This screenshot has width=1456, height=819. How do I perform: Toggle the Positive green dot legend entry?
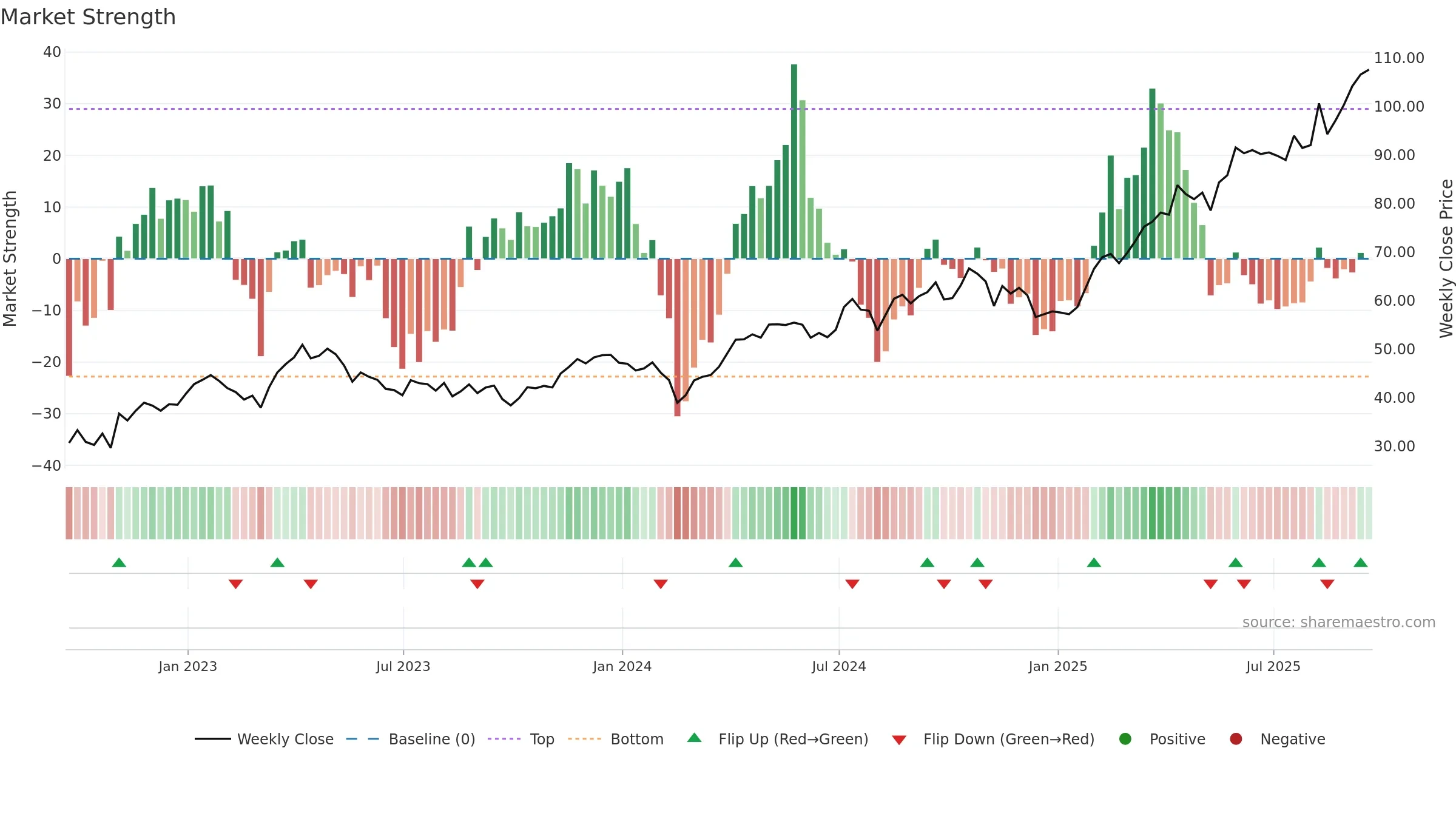[1162, 739]
